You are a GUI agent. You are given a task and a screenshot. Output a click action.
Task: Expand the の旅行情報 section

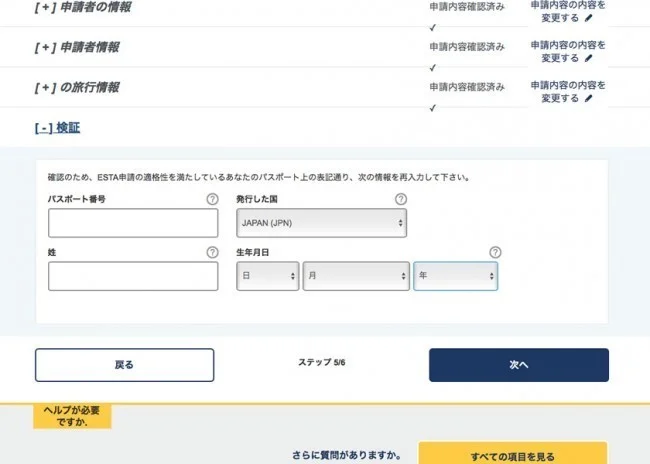[x=78, y=87]
